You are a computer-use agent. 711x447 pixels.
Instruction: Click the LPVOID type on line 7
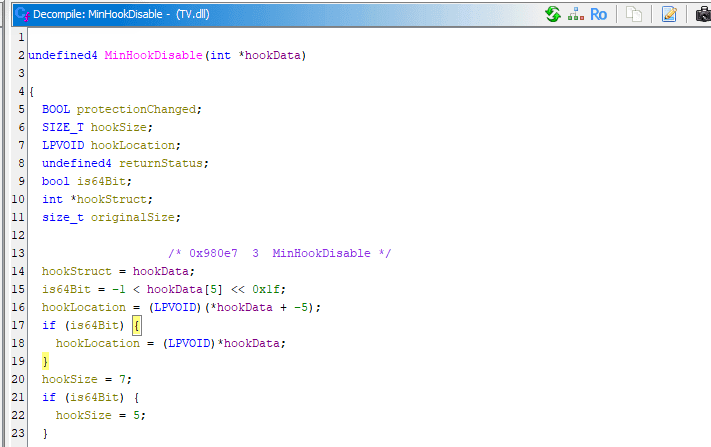63,145
